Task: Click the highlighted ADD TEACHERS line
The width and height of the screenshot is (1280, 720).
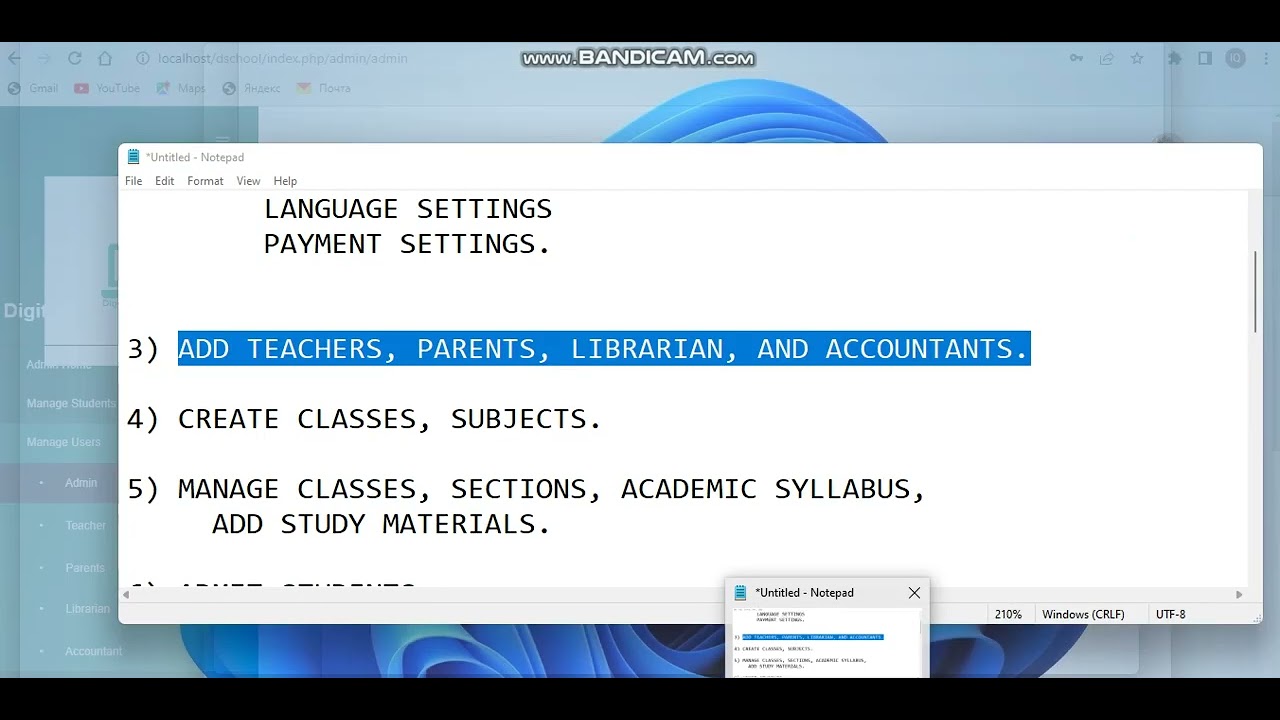Action: pos(604,348)
